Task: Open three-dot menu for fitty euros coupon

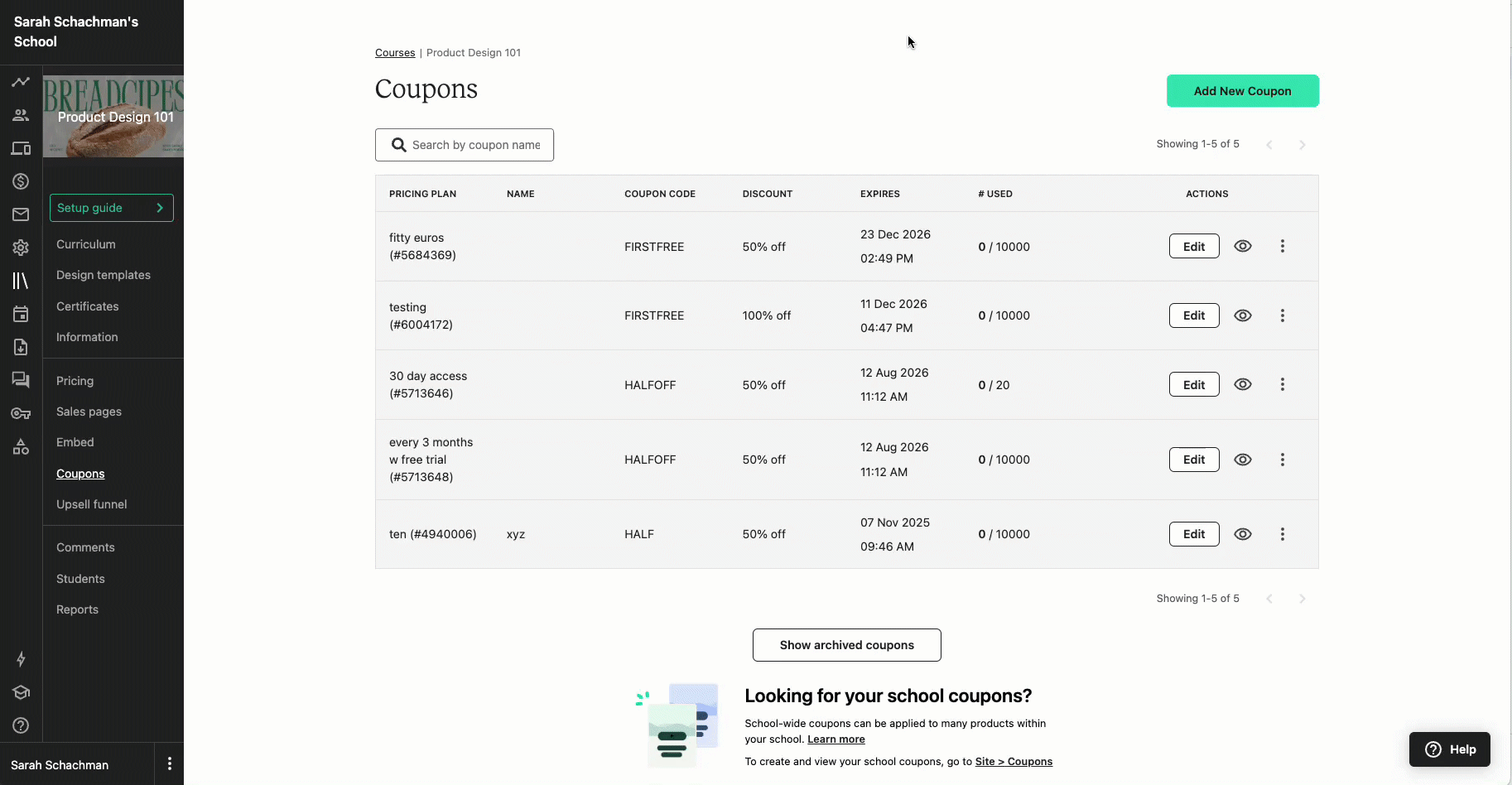Action: 1283,246
